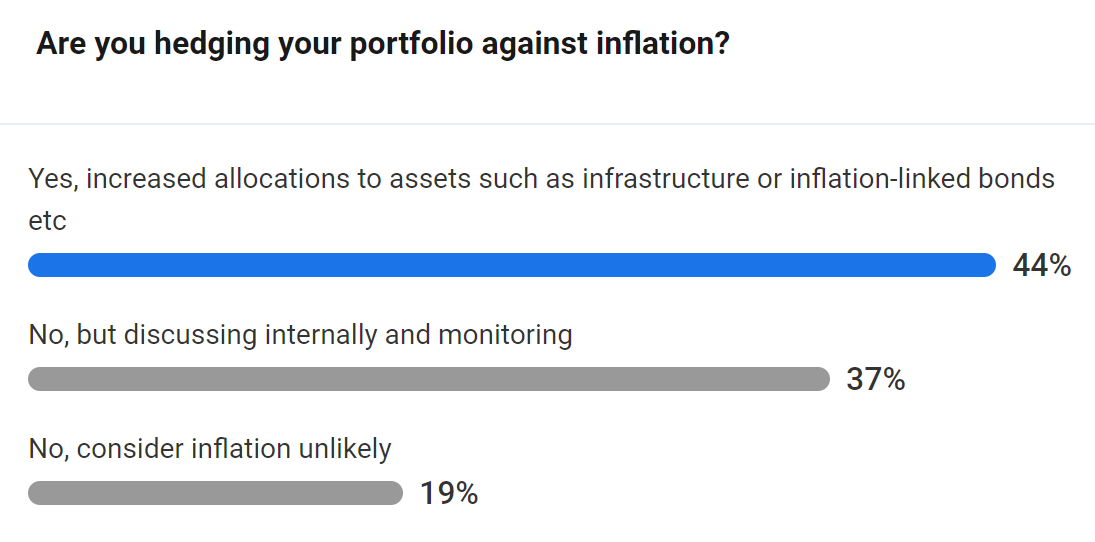1095x542 pixels.
Task: Click the gray 37% result bar
Action: (429, 379)
